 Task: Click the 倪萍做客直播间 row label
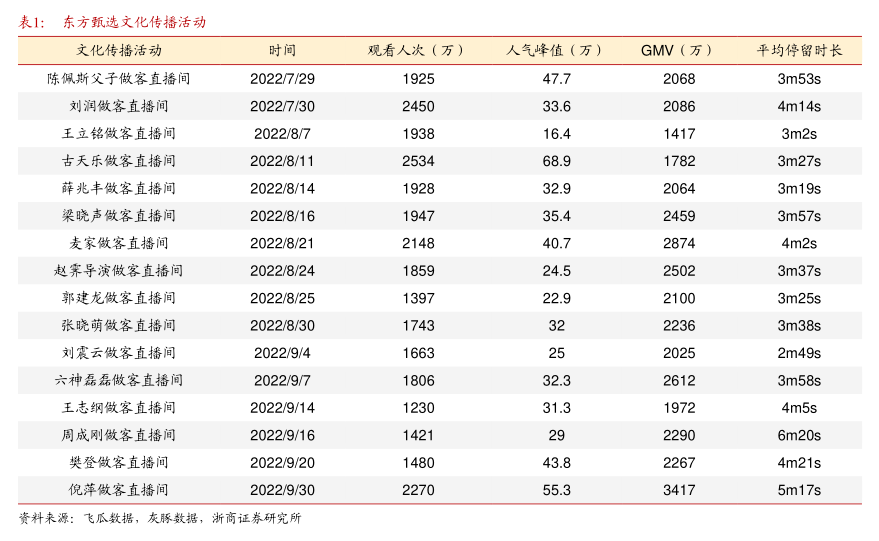[119, 490]
